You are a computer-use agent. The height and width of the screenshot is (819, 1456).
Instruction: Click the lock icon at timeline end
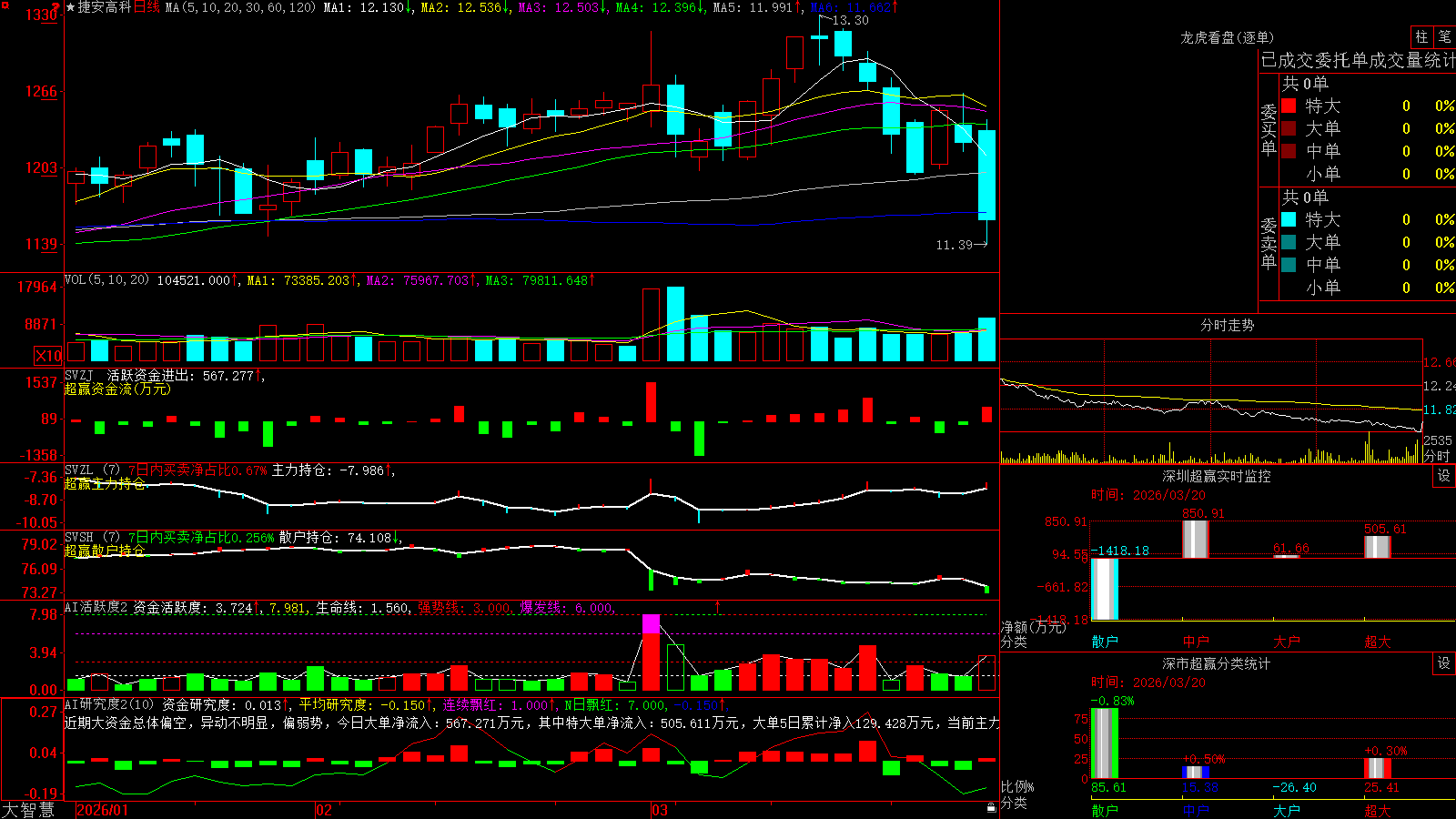991,808
